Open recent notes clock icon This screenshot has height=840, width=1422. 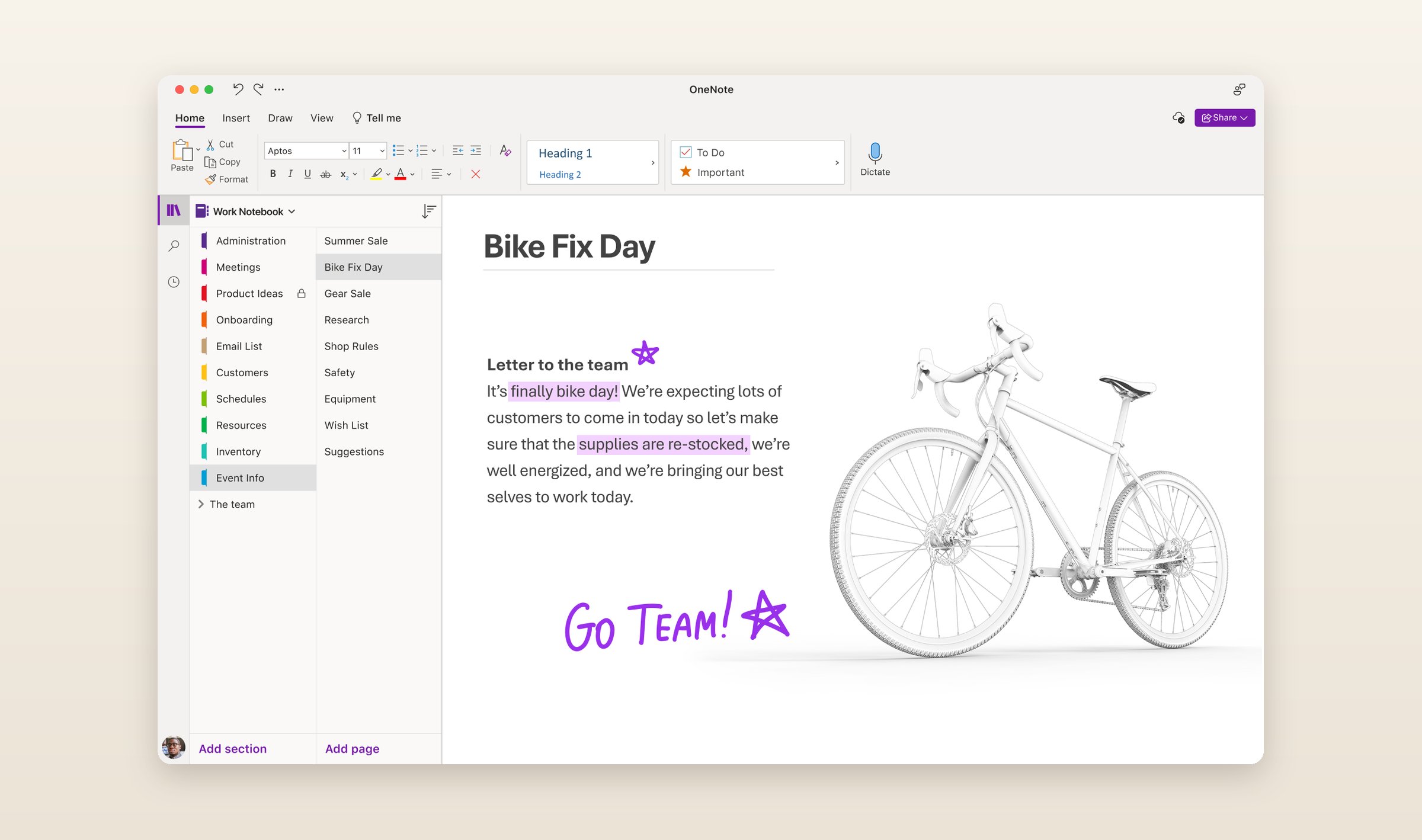(x=174, y=282)
